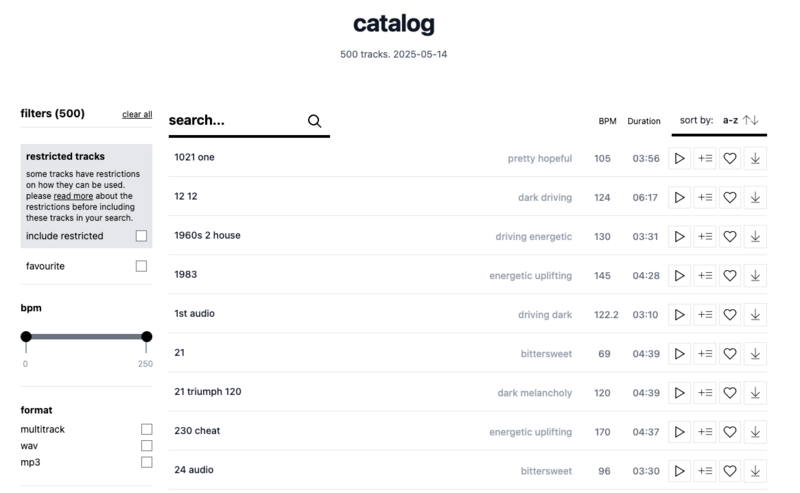Favourite the track "1960s 2 house"
Image resolution: width=800 pixels, height=493 pixels.
730,236
